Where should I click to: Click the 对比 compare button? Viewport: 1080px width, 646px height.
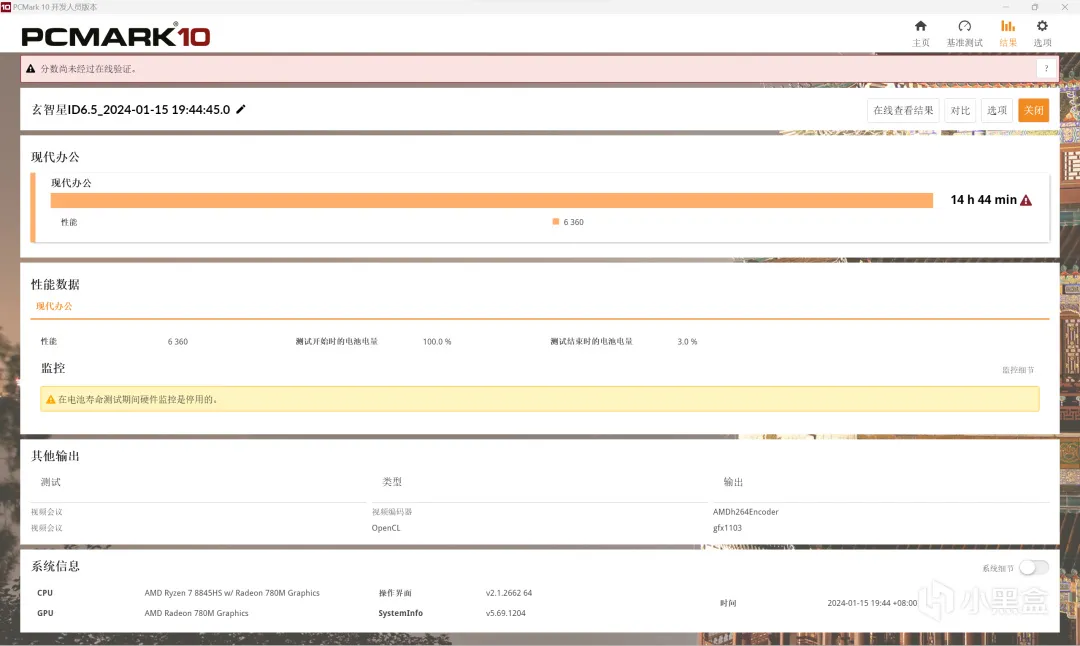[960, 110]
